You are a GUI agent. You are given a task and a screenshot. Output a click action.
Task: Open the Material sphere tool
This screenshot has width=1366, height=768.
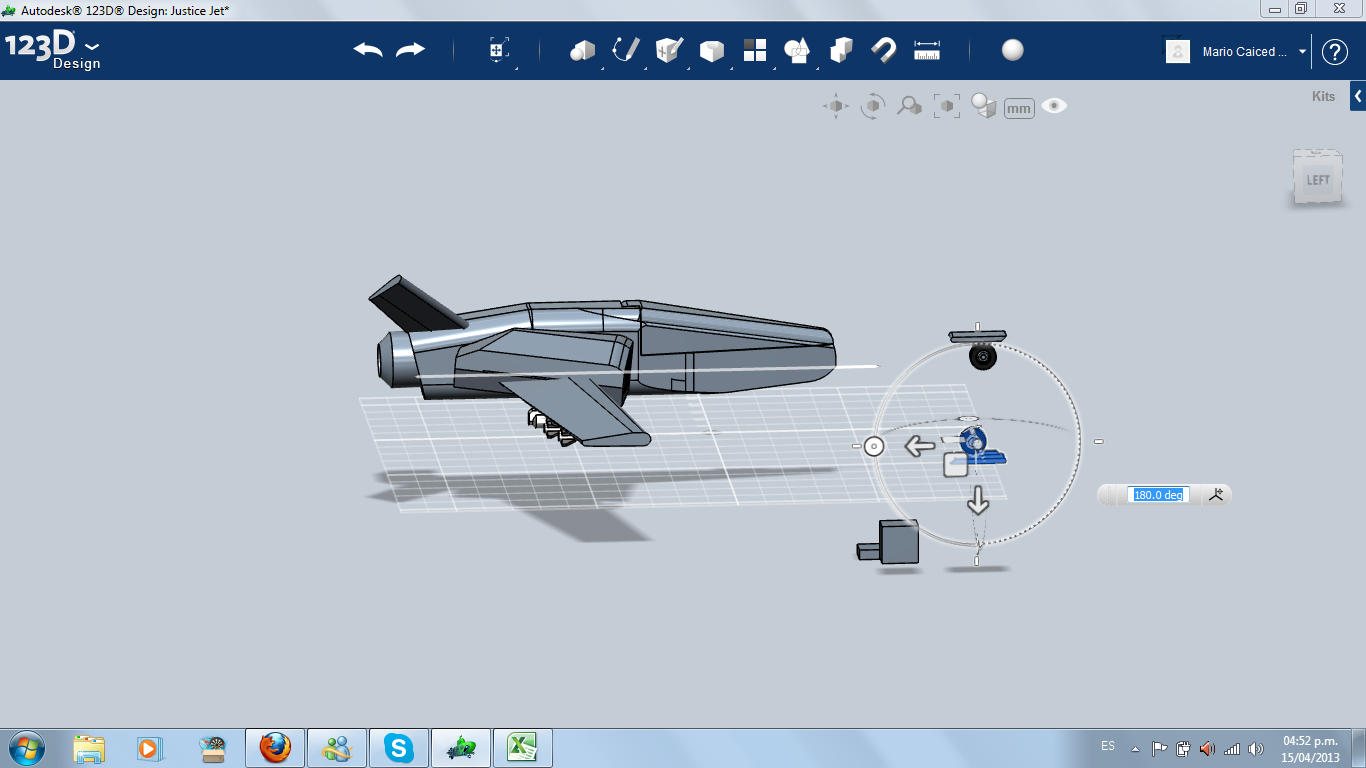1013,50
